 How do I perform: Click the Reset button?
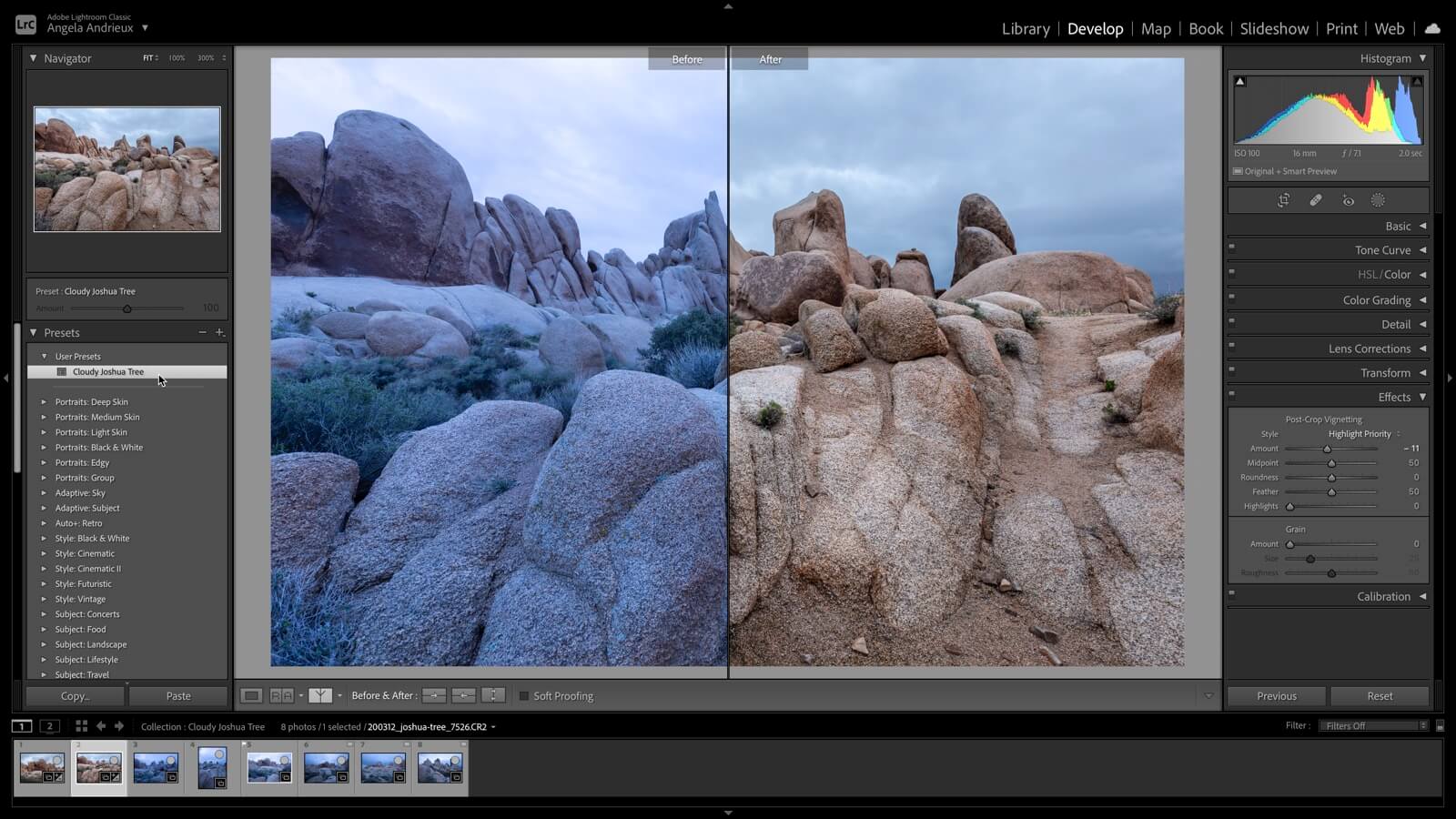coord(1380,696)
